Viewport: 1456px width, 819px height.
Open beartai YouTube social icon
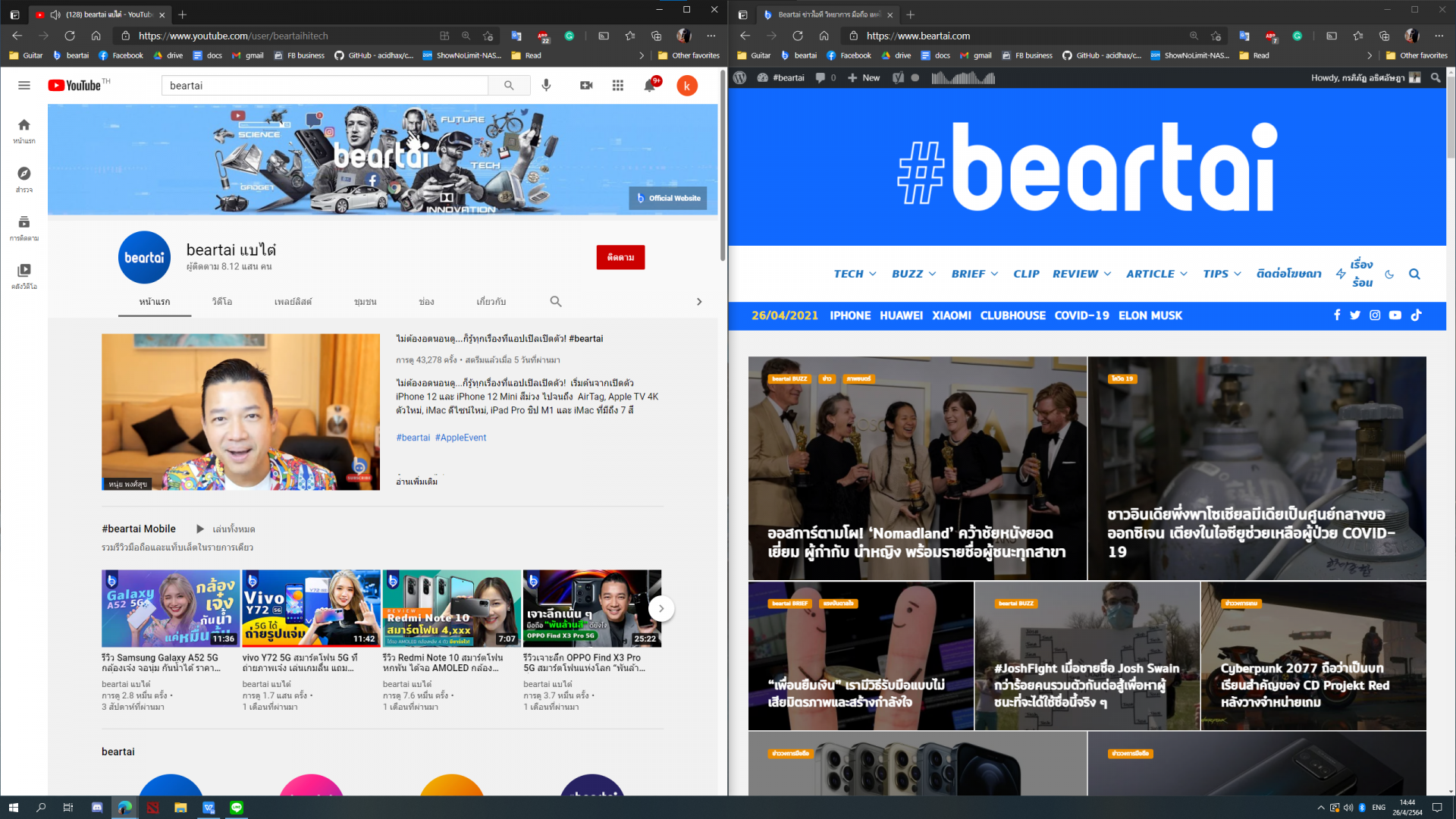1395,315
